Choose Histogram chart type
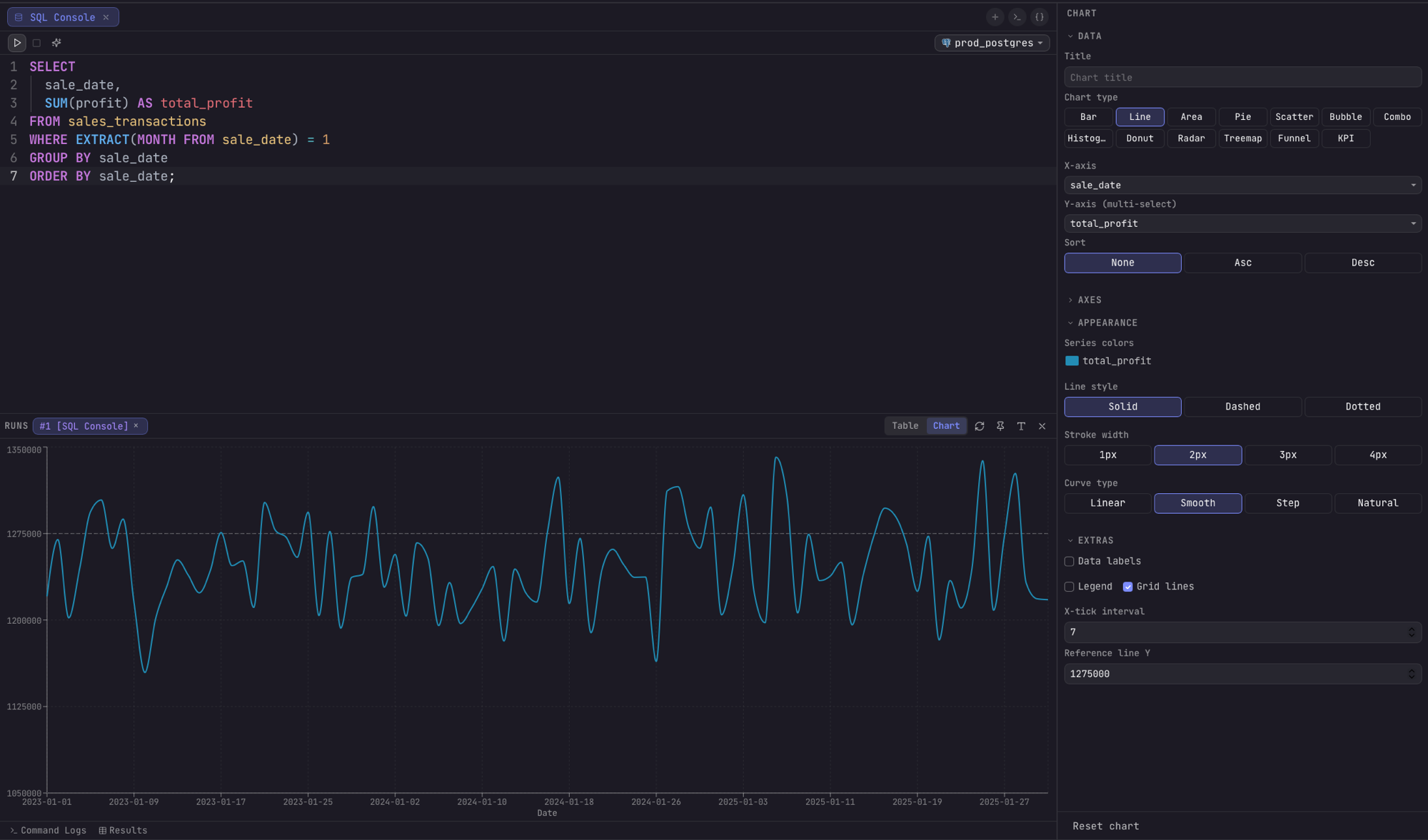The image size is (1428, 840). tap(1088, 138)
